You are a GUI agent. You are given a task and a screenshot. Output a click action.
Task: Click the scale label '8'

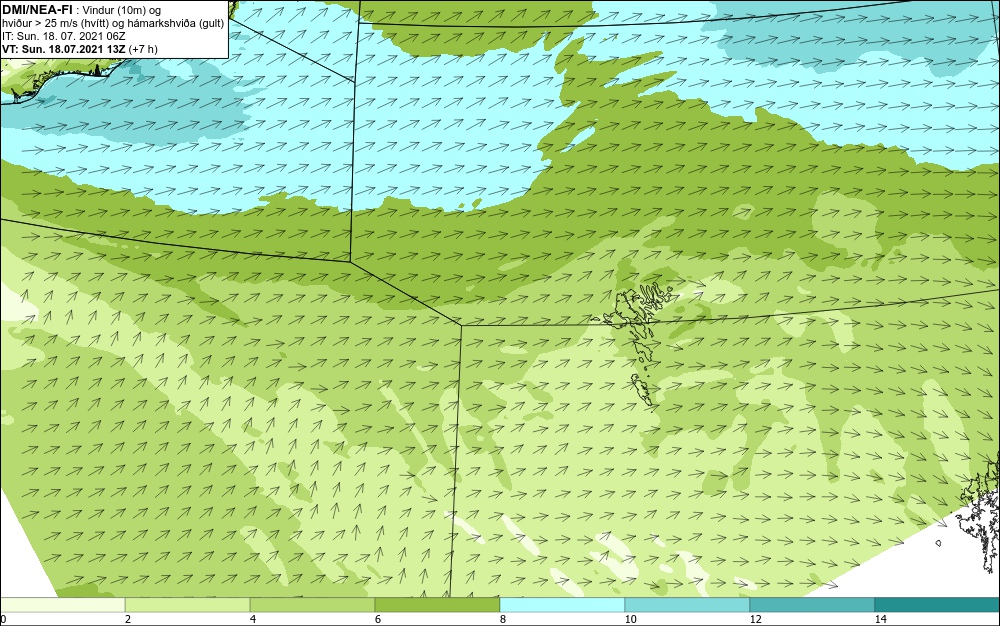[503, 619]
